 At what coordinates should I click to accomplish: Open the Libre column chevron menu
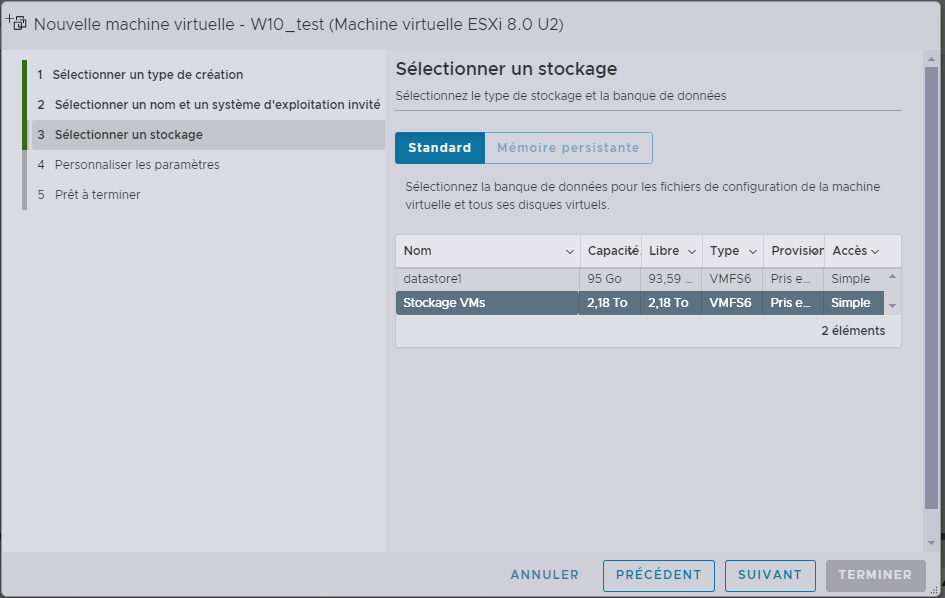(x=692, y=251)
